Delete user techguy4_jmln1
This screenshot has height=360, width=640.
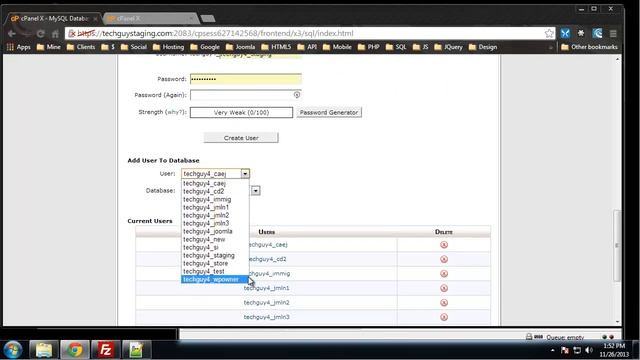coord(444,288)
